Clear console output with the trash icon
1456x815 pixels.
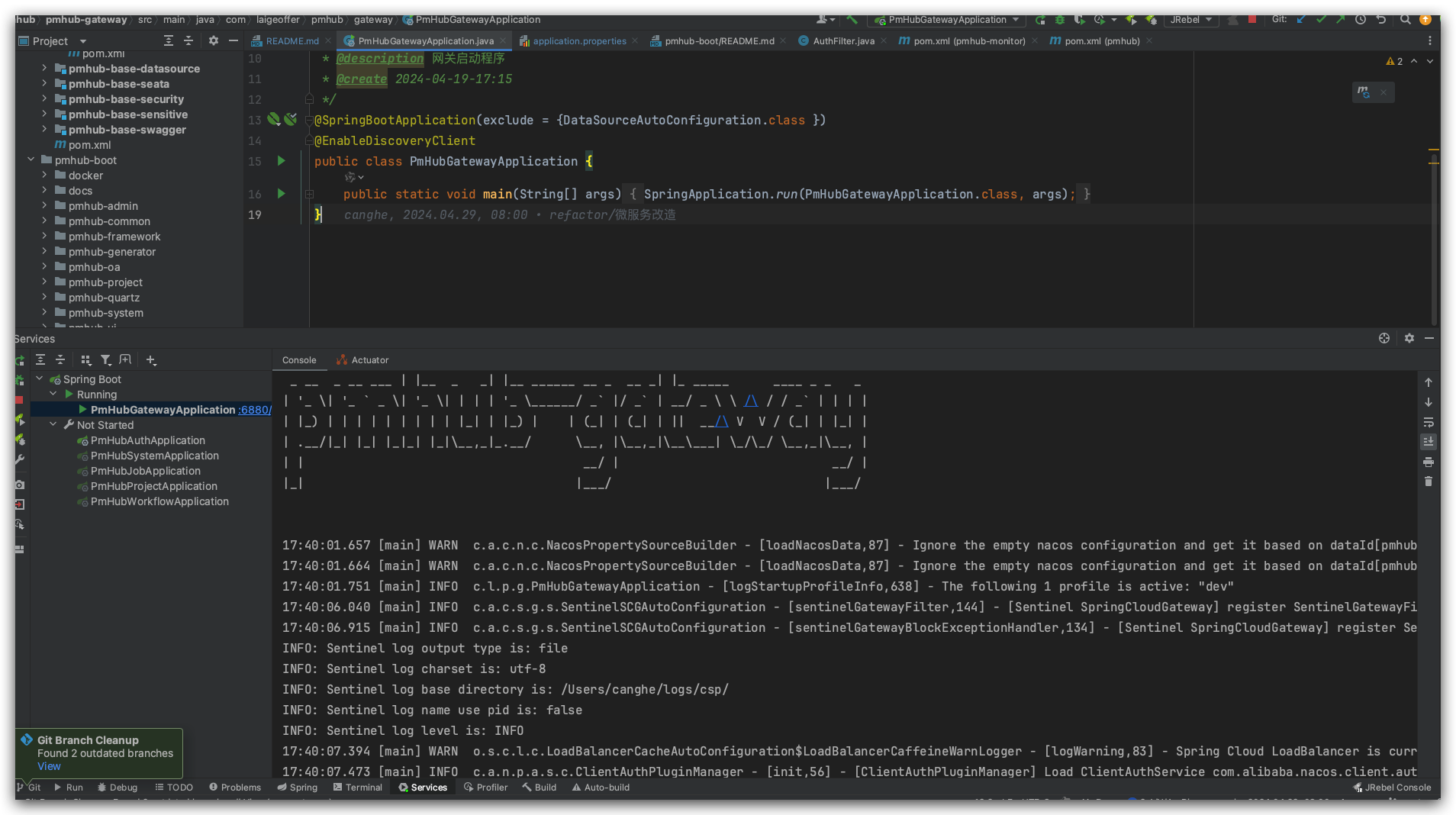(1429, 482)
